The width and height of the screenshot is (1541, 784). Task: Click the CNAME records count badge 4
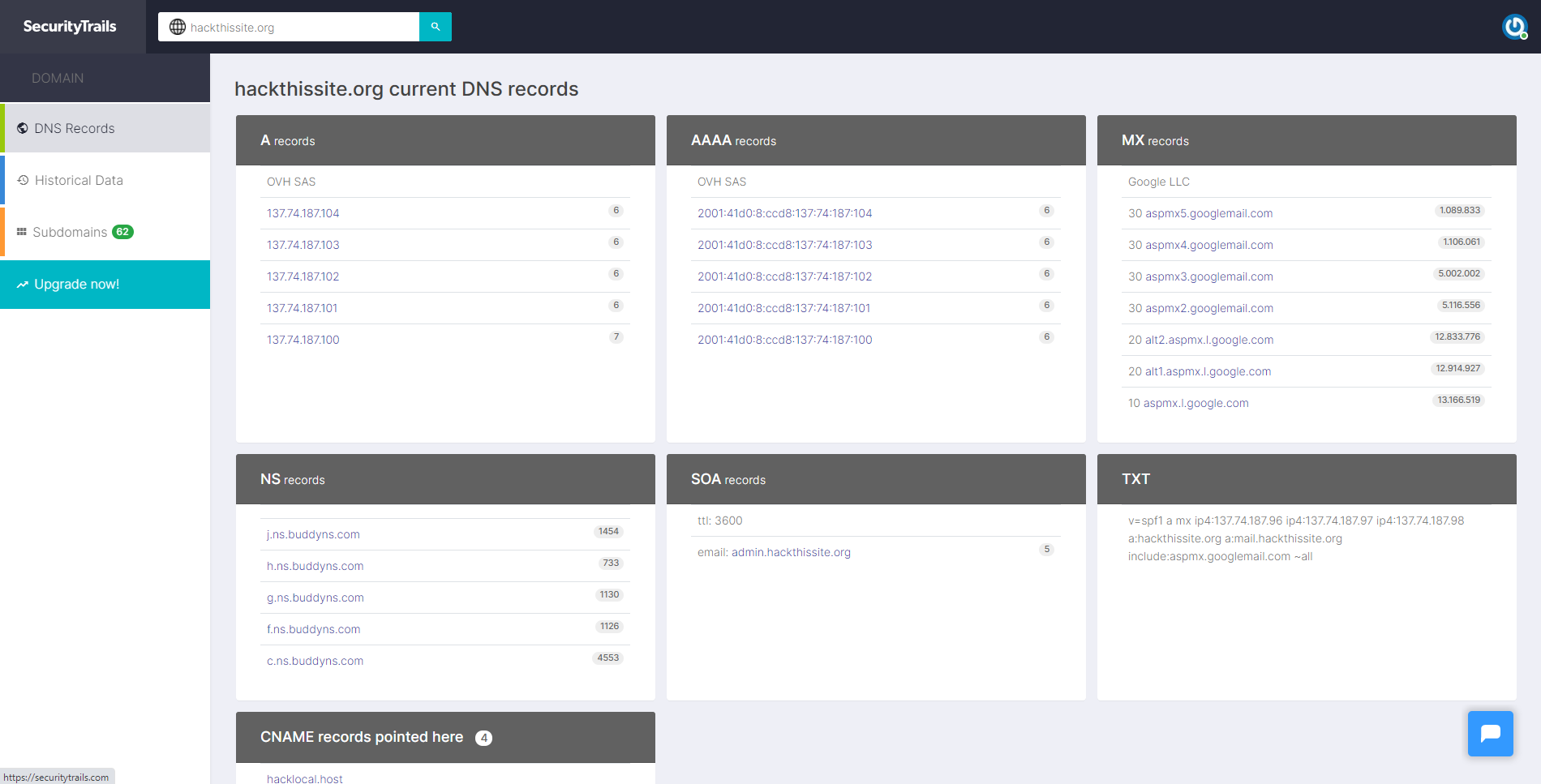pyautogui.click(x=484, y=738)
